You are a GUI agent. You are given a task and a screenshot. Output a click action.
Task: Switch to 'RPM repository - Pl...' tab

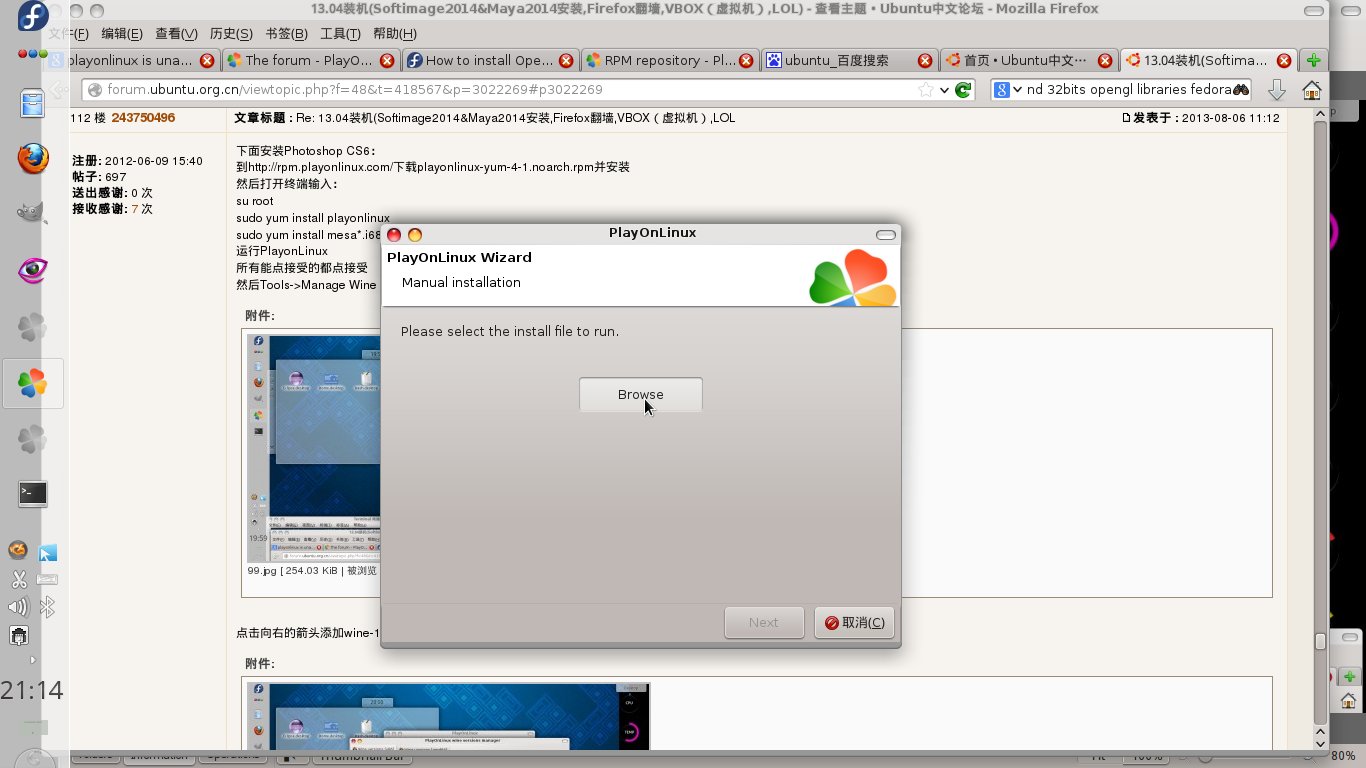tap(668, 60)
